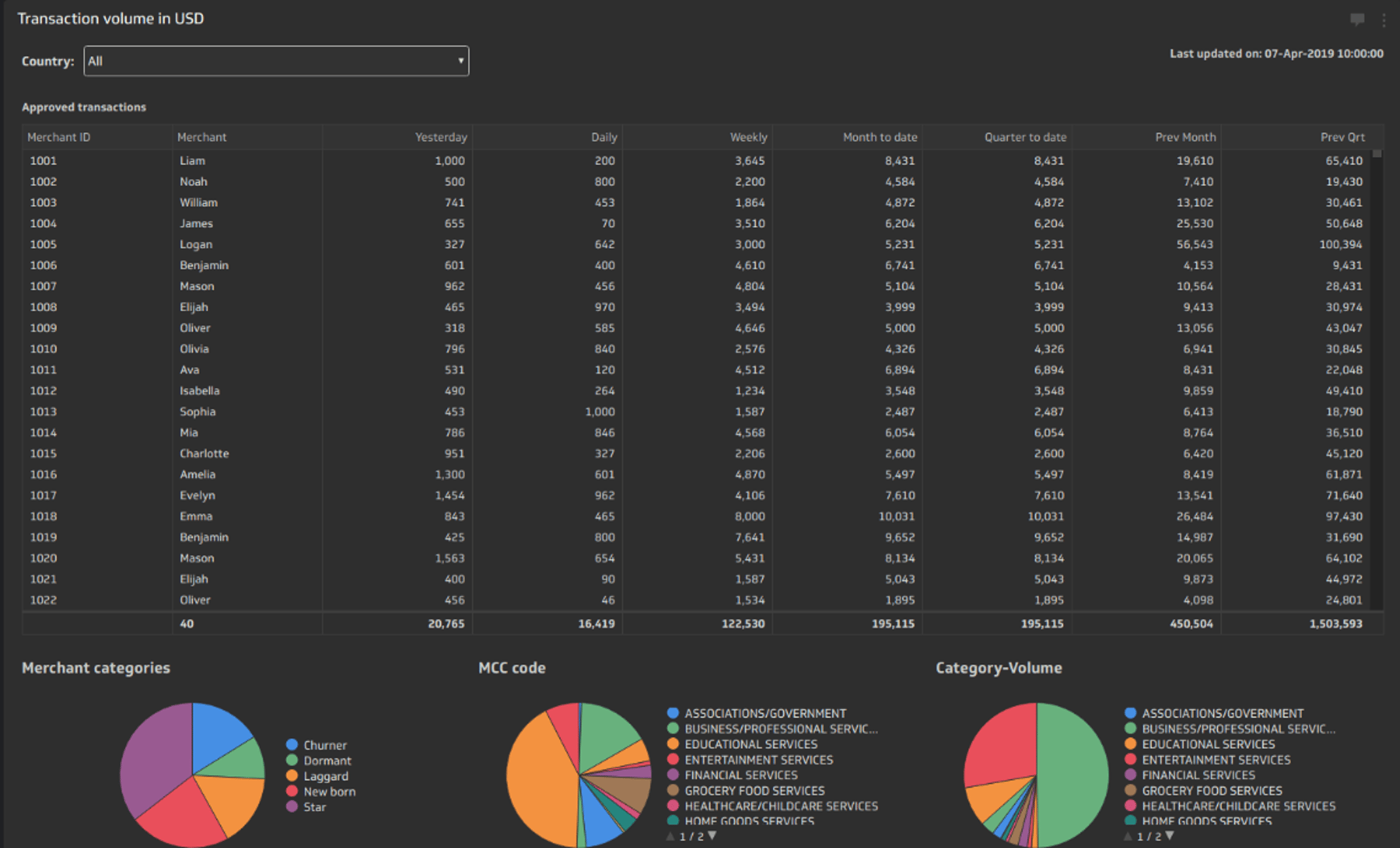Click the Weekly column header
1400x848 pixels.
click(748, 137)
